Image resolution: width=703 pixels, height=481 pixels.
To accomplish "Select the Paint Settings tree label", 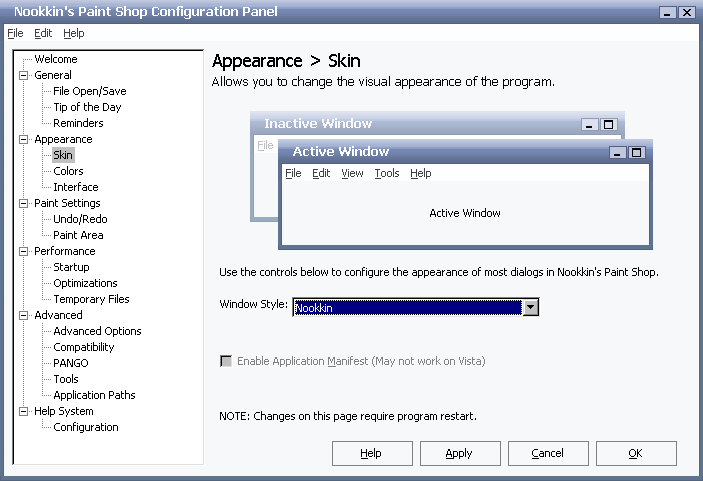I will (x=67, y=204).
